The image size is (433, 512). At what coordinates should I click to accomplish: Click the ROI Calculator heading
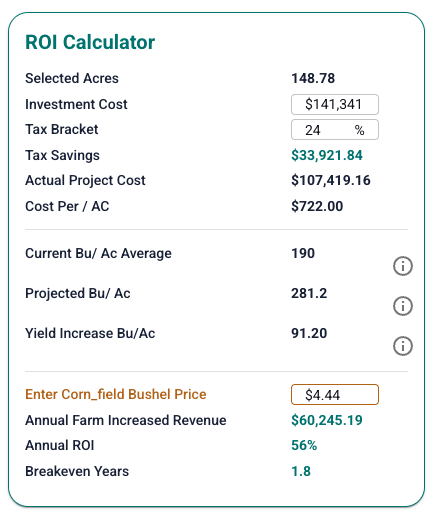(90, 42)
